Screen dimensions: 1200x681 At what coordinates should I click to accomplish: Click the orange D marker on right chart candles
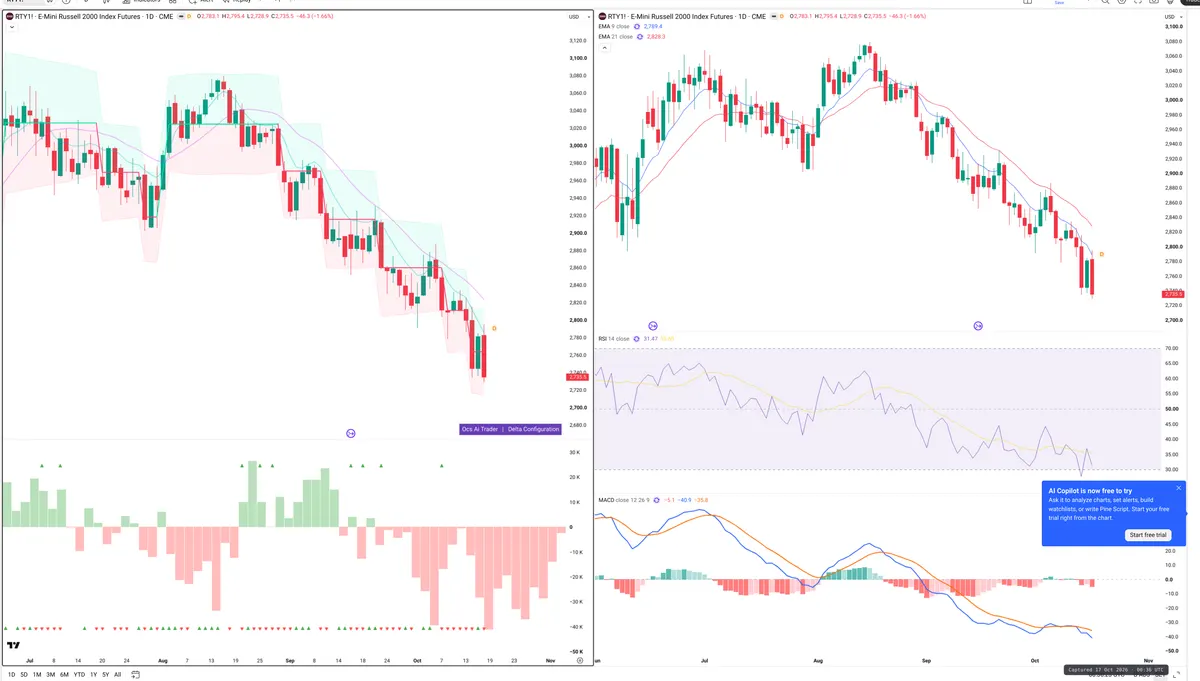coord(1101,254)
